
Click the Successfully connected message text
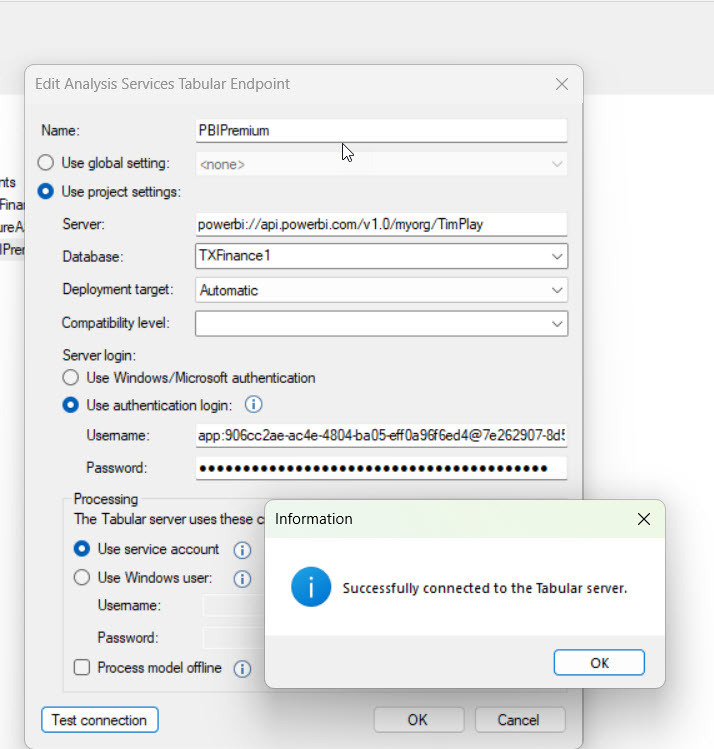click(x=484, y=588)
